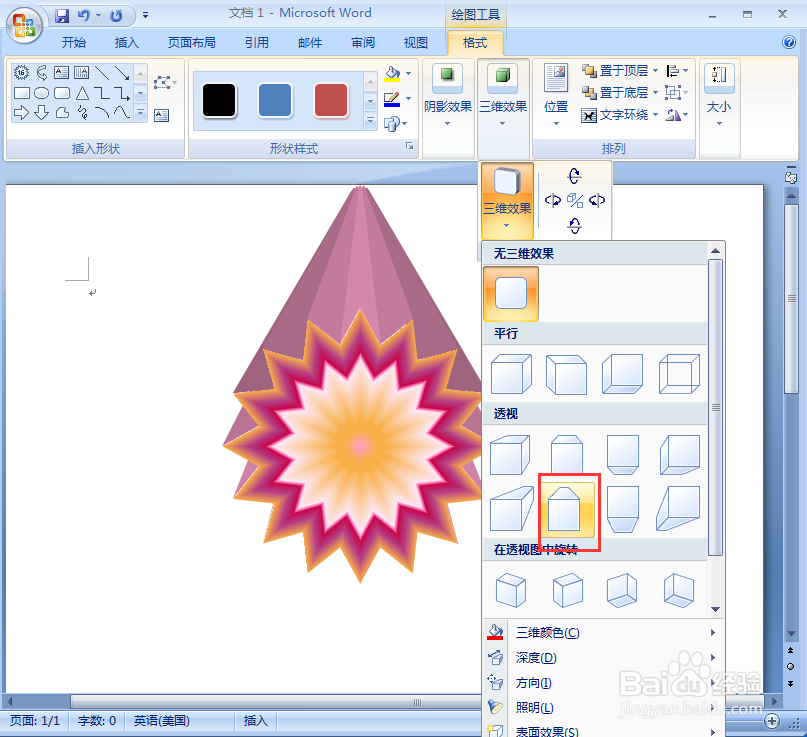The image size is (807, 737).
Task: Click 置于底层 send to back
Action: click(x=620, y=93)
